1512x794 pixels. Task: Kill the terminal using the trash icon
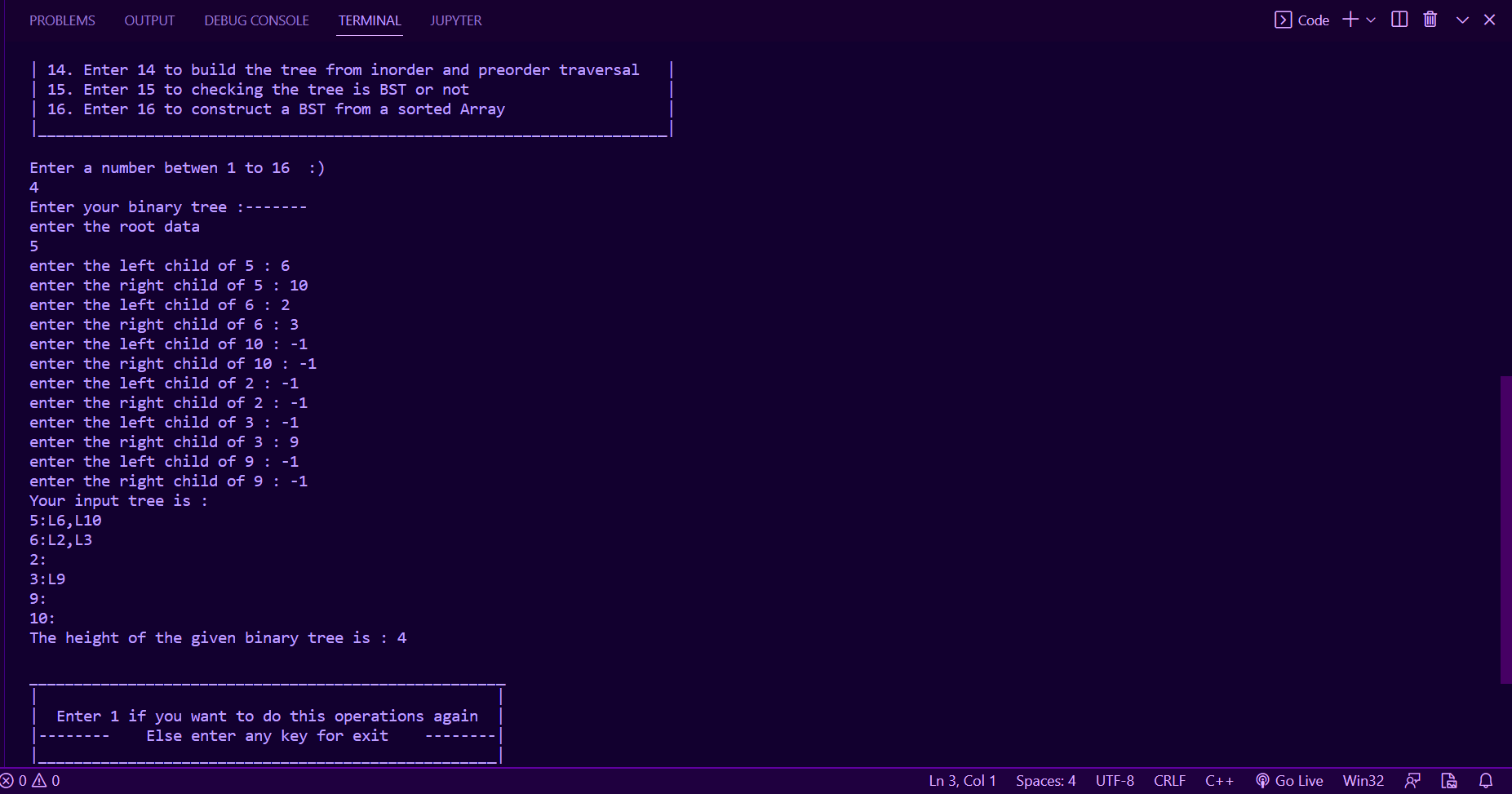(1429, 19)
